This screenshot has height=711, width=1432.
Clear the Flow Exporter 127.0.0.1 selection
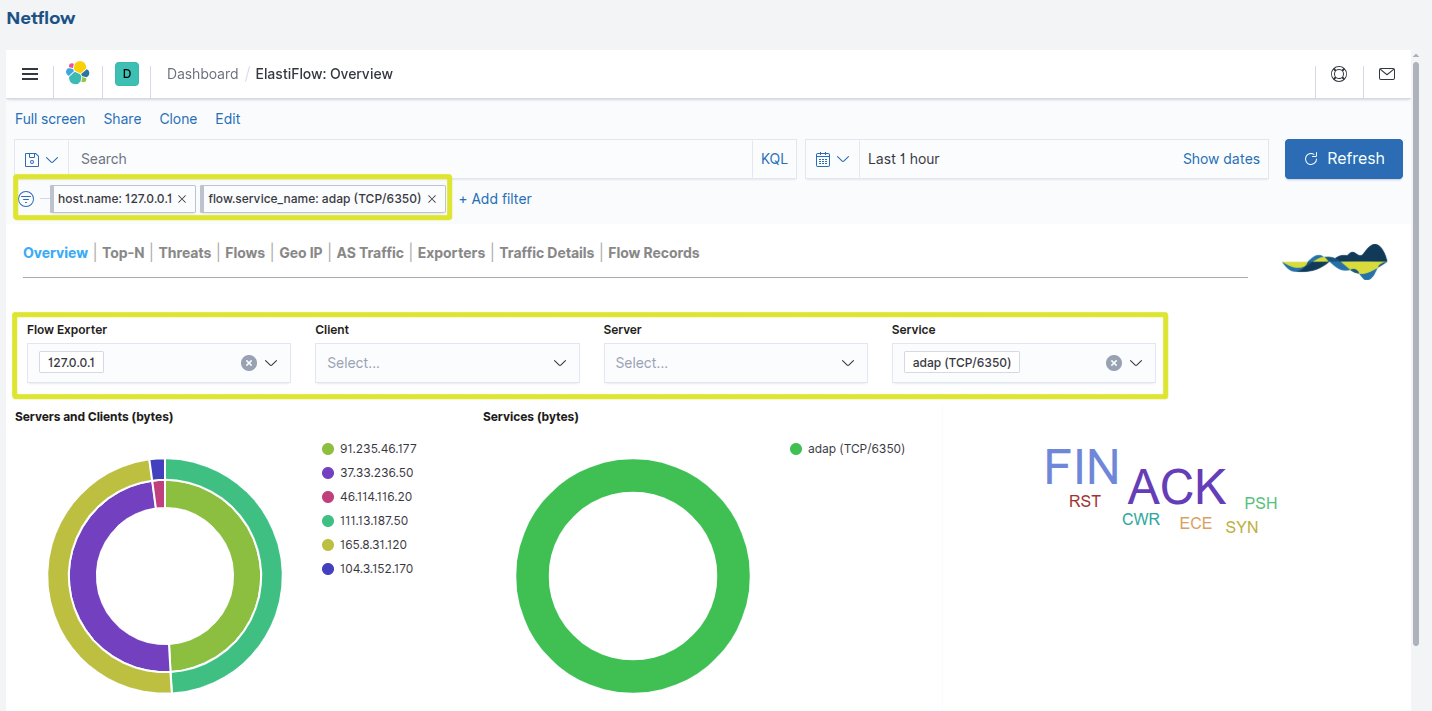pyautogui.click(x=249, y=363)
